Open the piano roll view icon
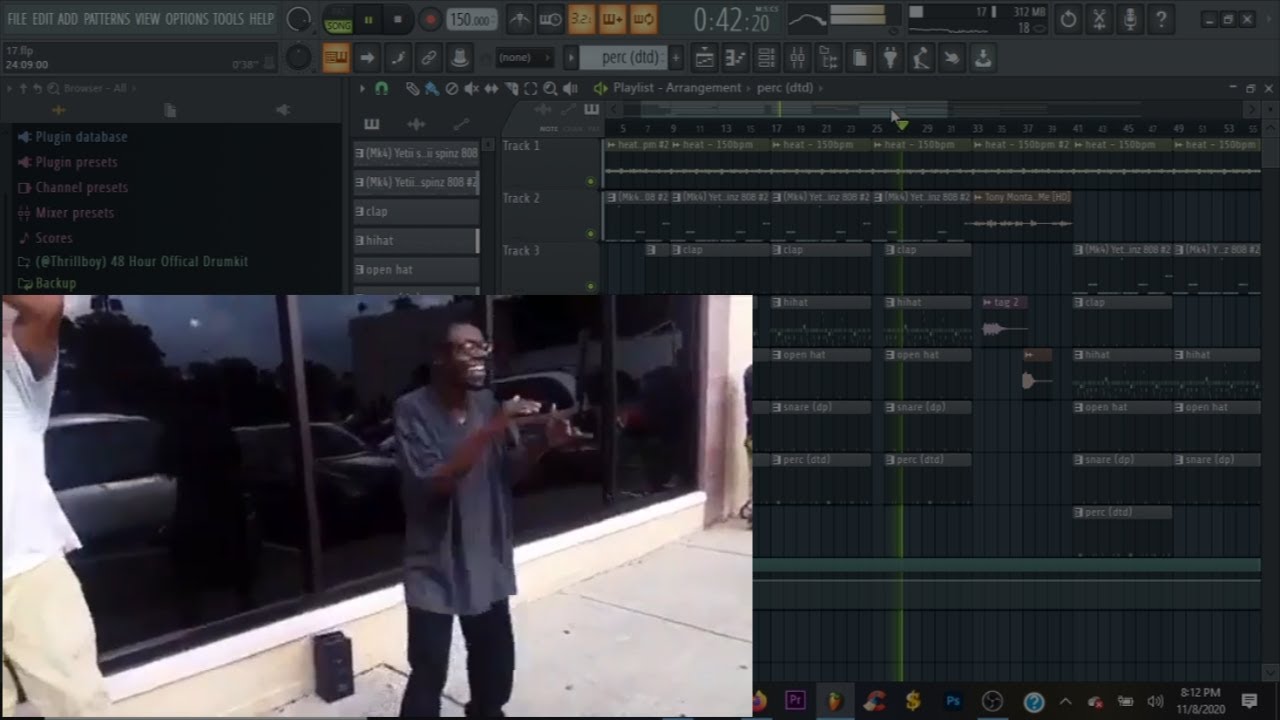Screen dimensions: 1280x720 [x=735, y=58]
